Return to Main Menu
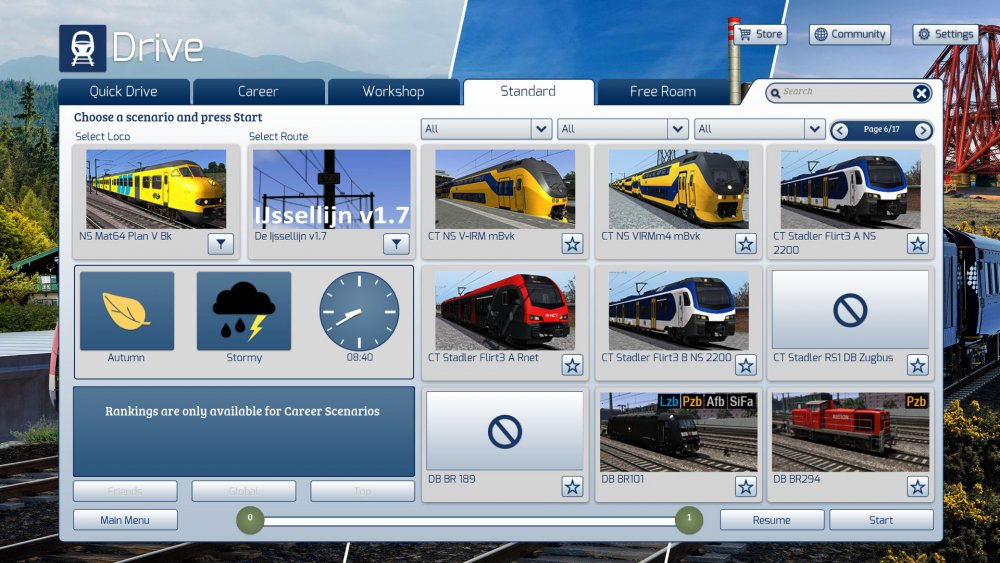This screenshot has height=563, width=1000. click(x=125, y=520)
